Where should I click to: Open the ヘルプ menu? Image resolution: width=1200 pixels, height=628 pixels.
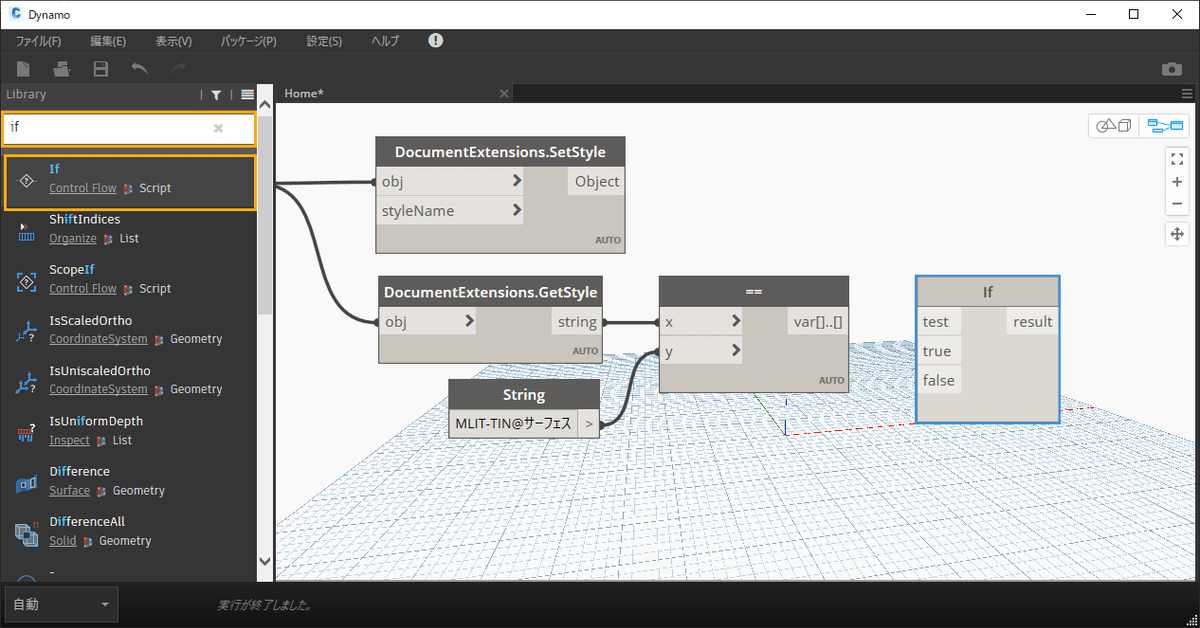(x=385, y=41)
